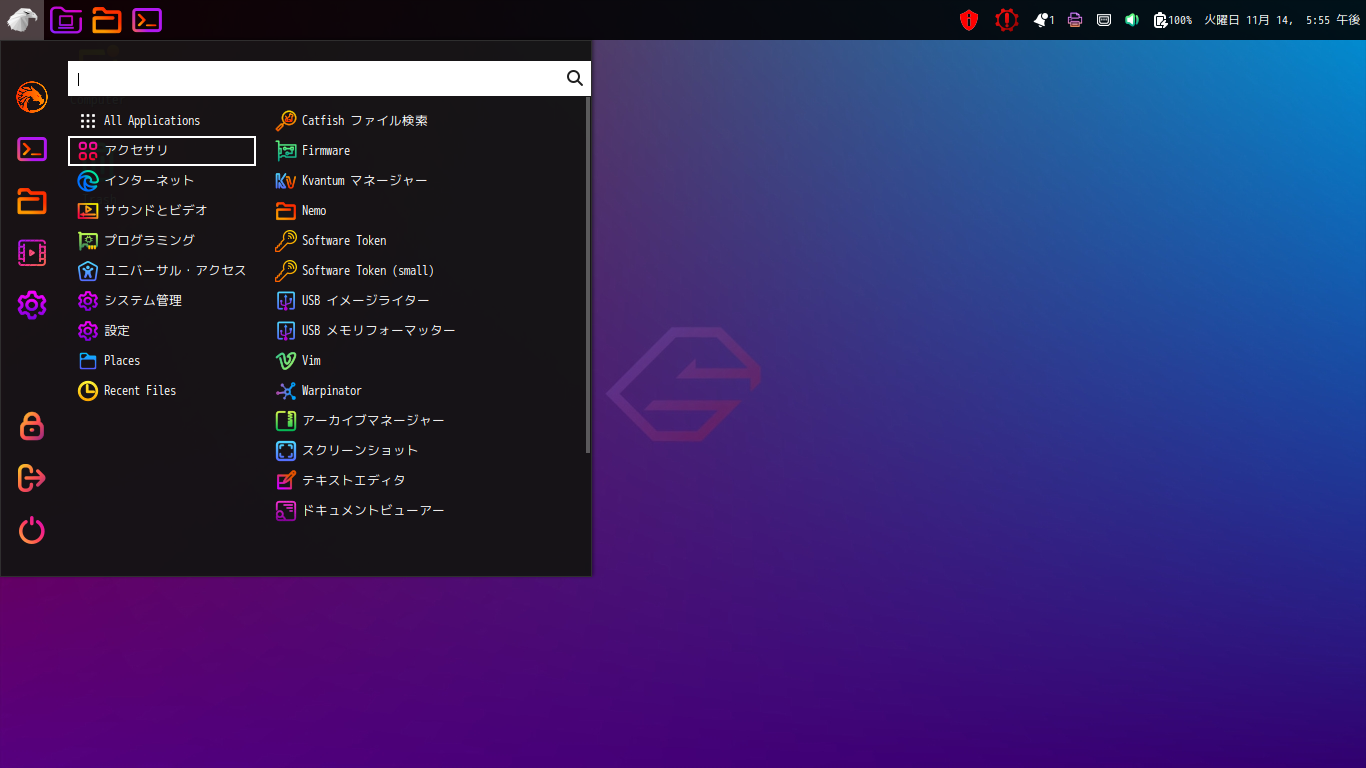Click the power off icon in sidebar
The width and height of the screenshot is (1366, 768).
click(x=32, y=530)
